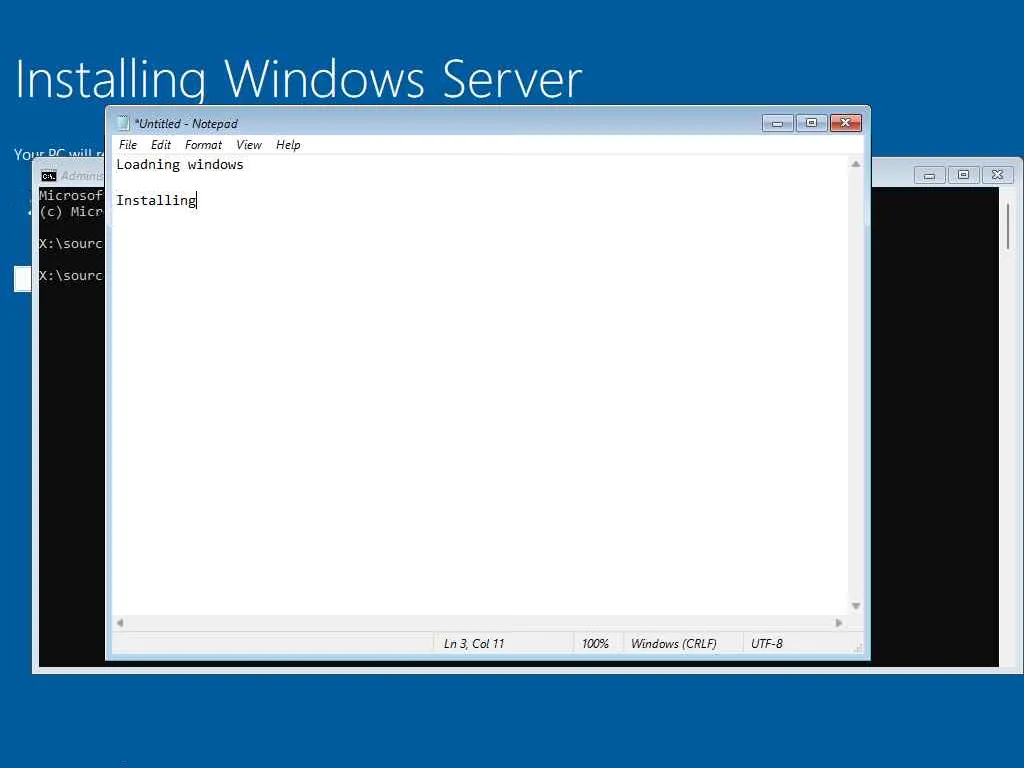1024x768 pixels.
Task: Open the Help menu in Notepad
Action: point(288,145)
